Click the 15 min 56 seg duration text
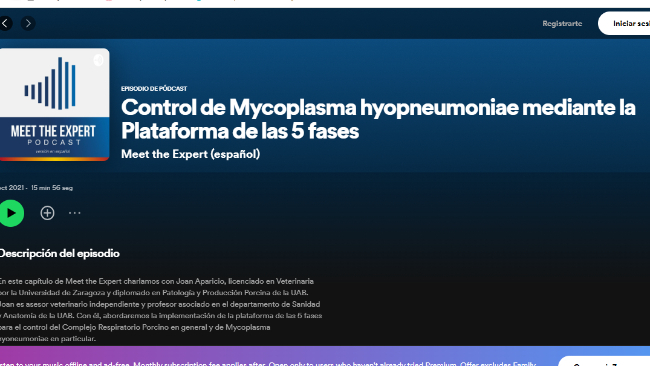 click(x=52, y=188)
